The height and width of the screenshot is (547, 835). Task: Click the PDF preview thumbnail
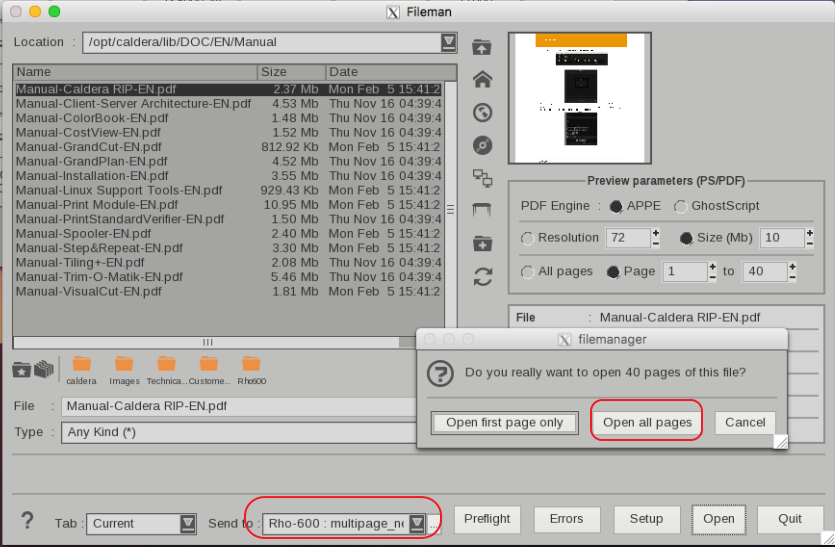(580, 98)
